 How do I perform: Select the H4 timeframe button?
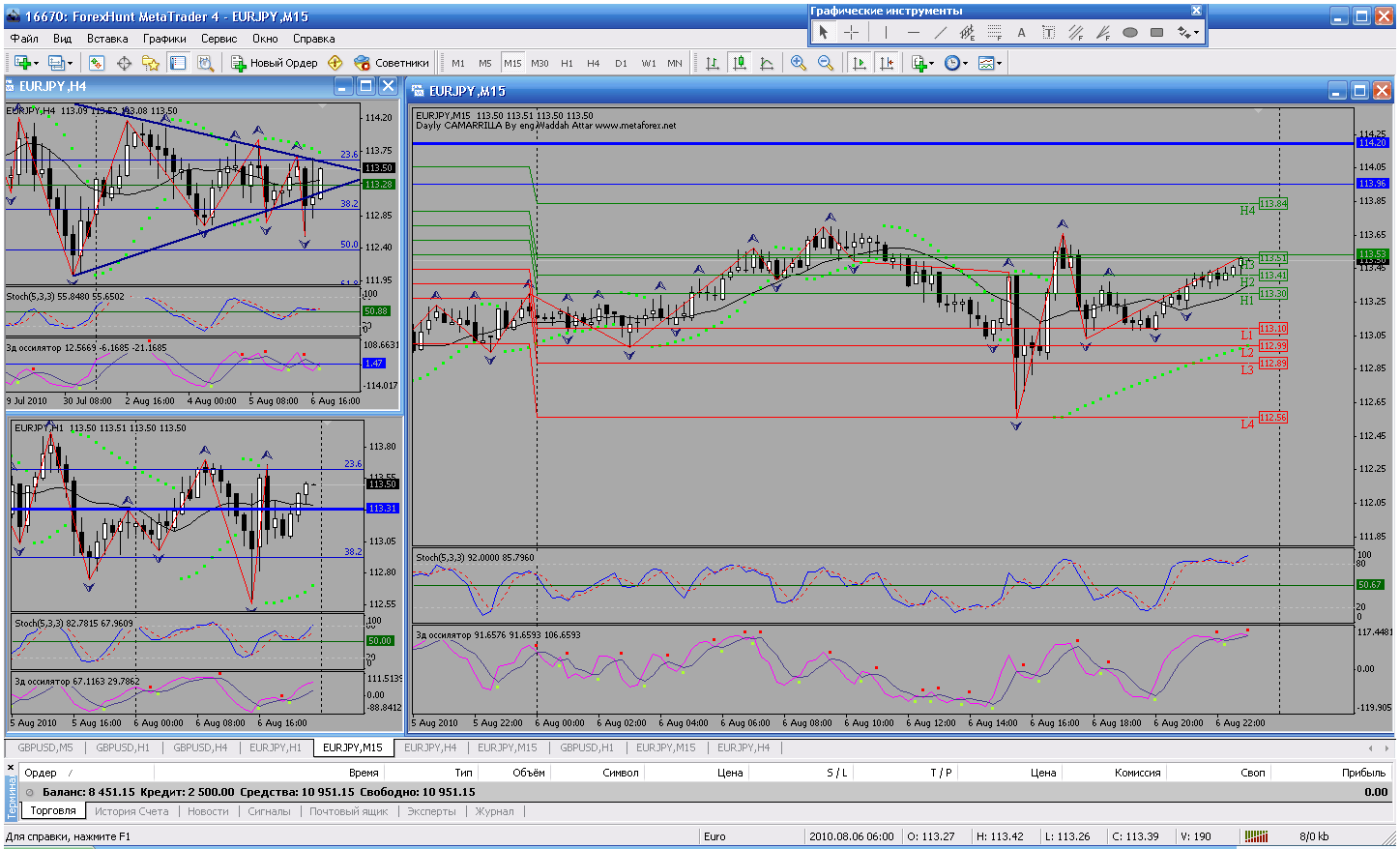click(x=594, y=63)
